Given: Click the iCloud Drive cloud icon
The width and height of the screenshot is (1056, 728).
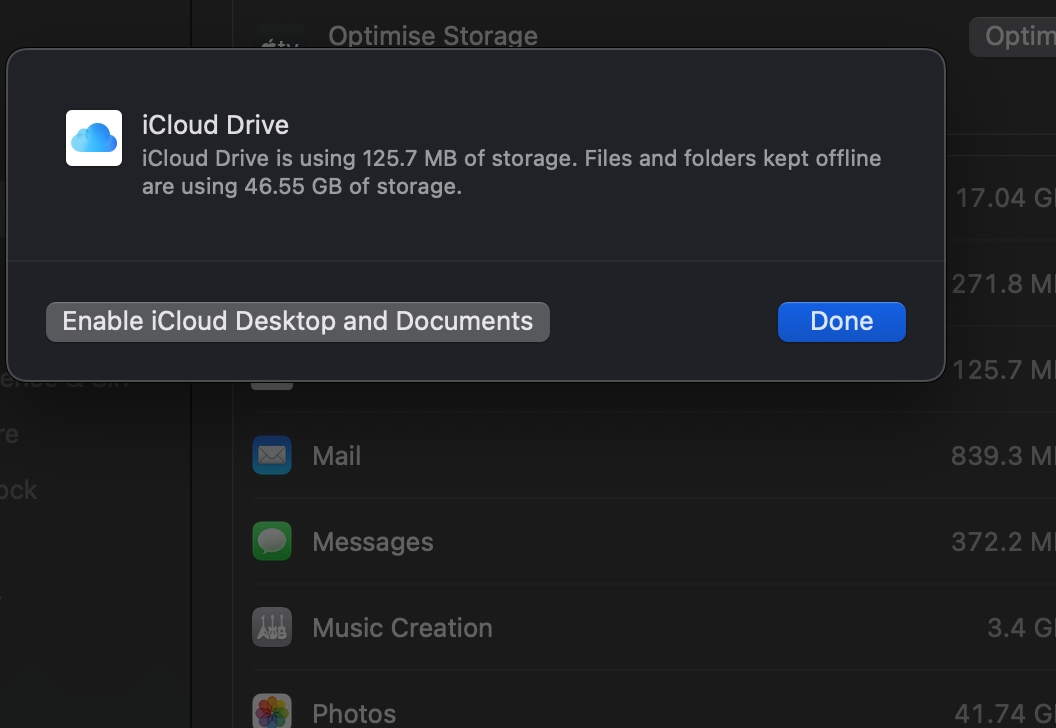Looking at the screenshot, I should point(94,138).
